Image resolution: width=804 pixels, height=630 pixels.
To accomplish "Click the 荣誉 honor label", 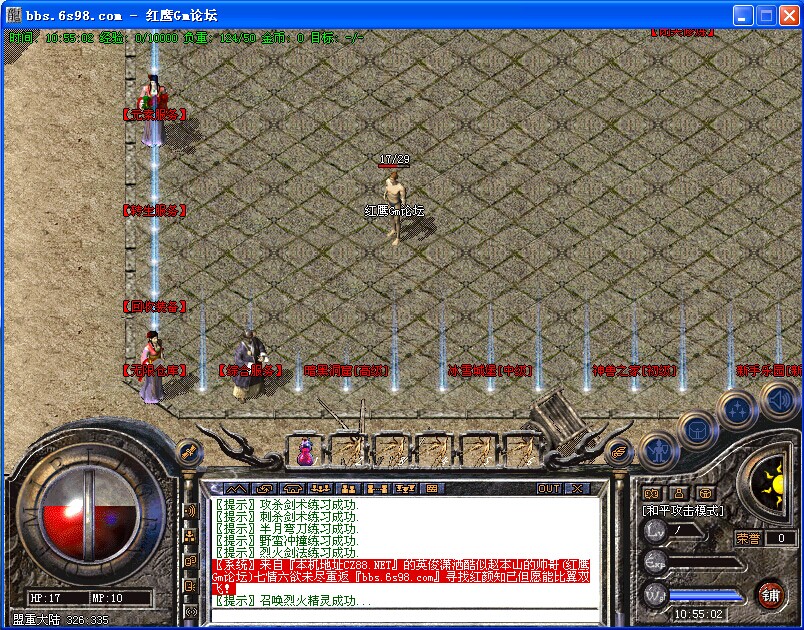I will (x=748, y=538).
